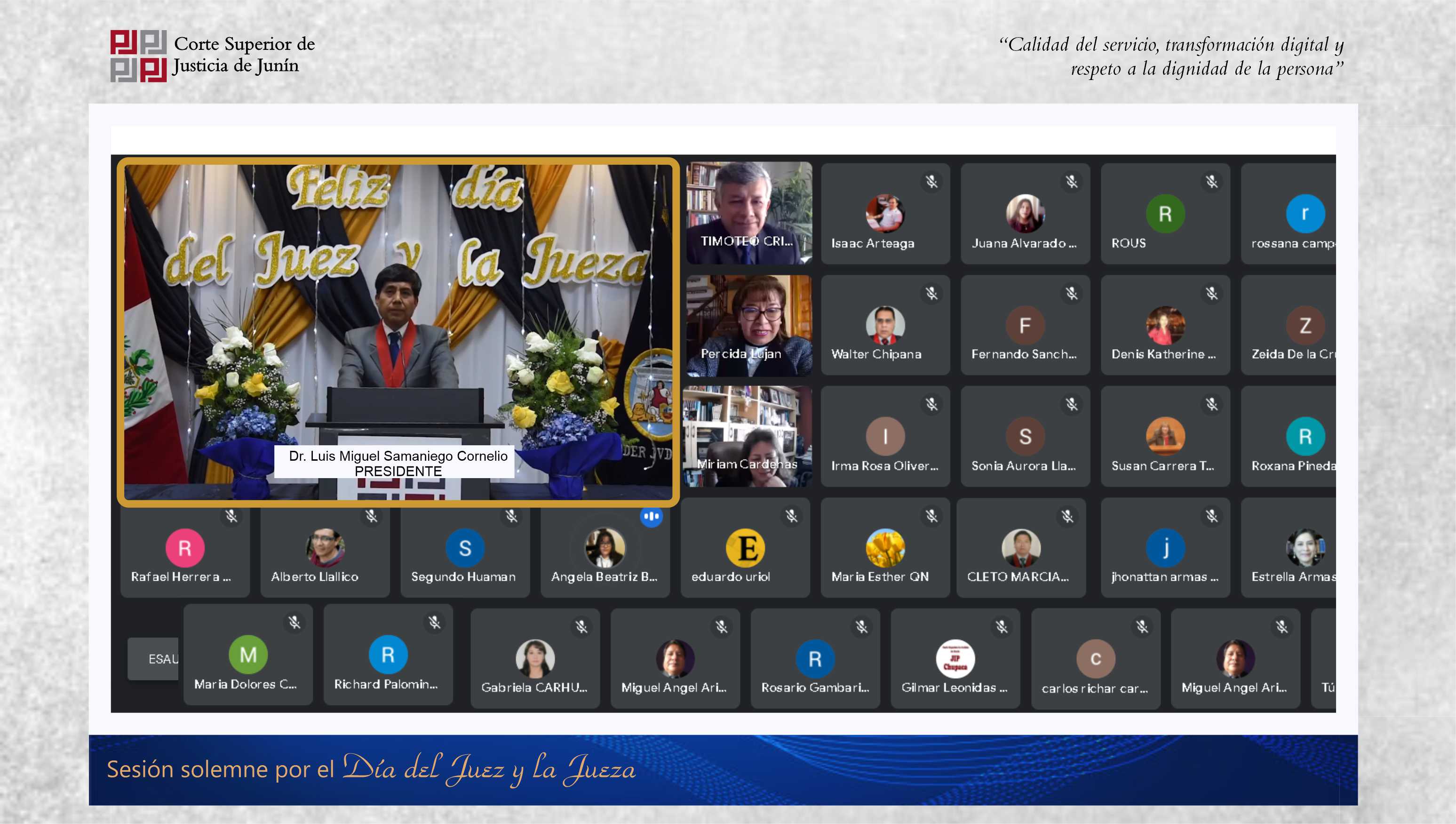Click the muted mic icon on carlos richar tile
1456x824 pixels.
click(1142, 626)
